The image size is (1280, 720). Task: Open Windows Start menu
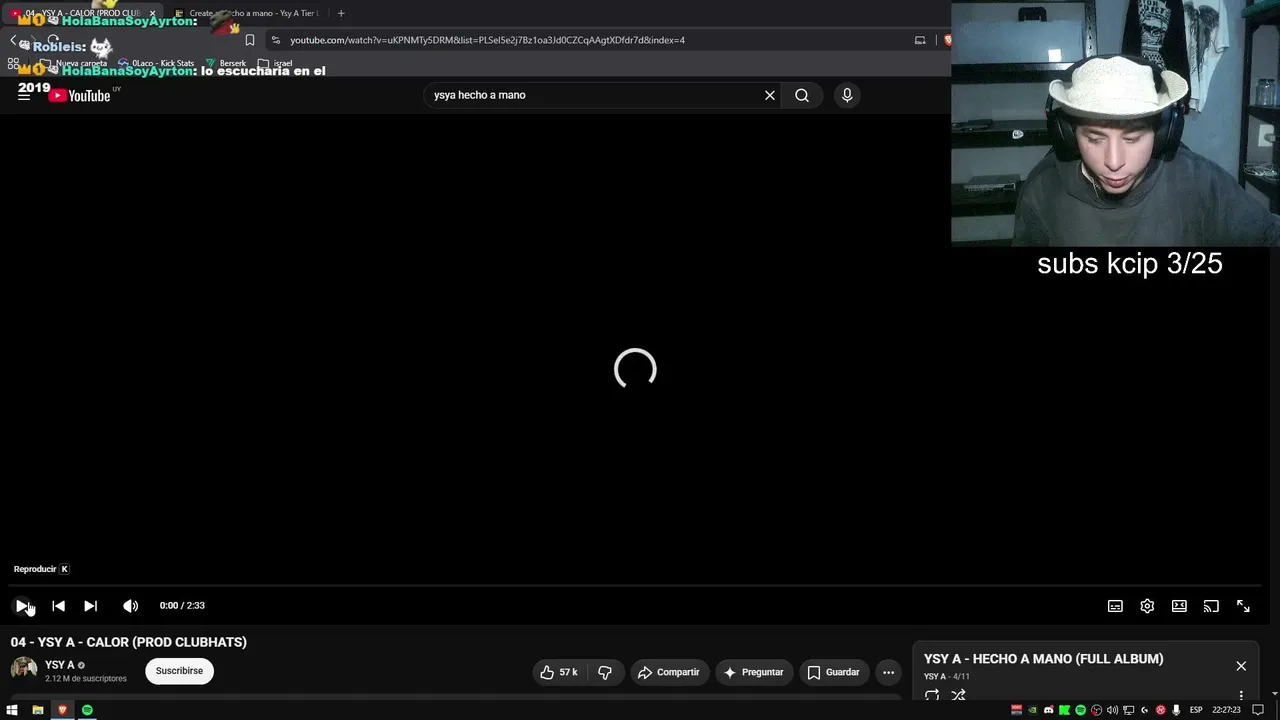(x=12, y=710)
